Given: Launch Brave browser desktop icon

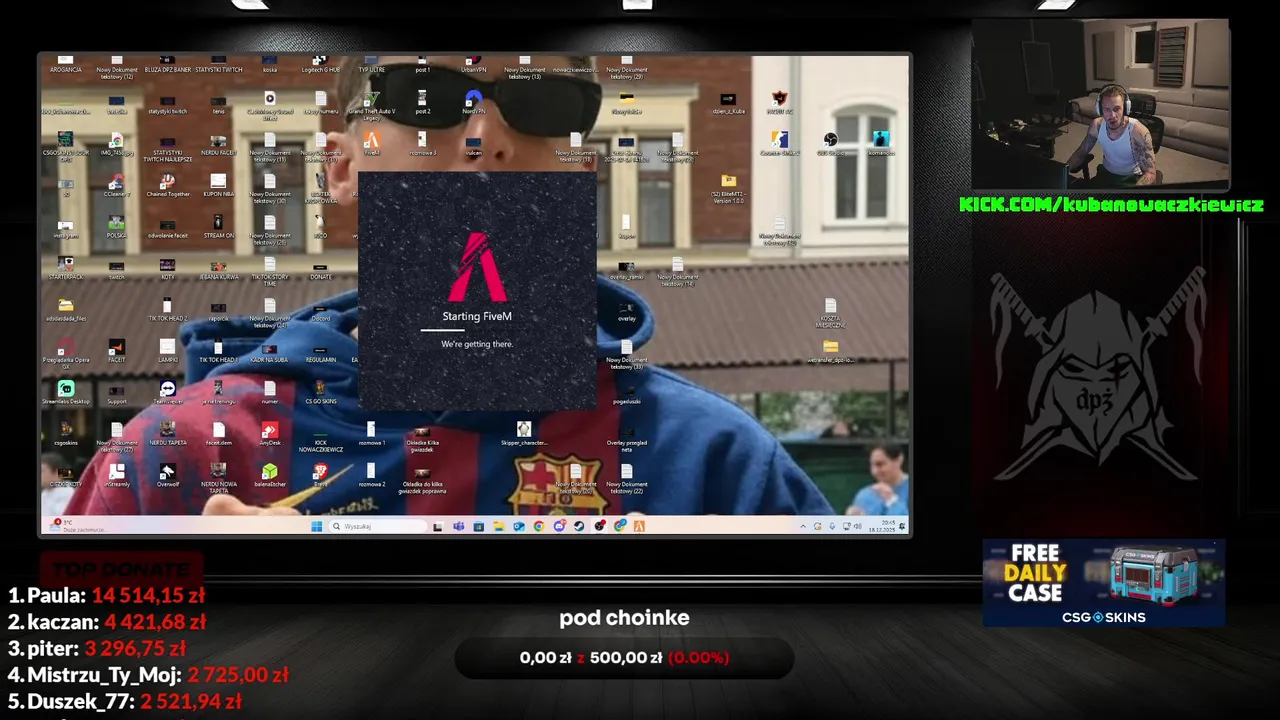Looking at the screenshot, I should pyautogui.click(x=320, y=475).
